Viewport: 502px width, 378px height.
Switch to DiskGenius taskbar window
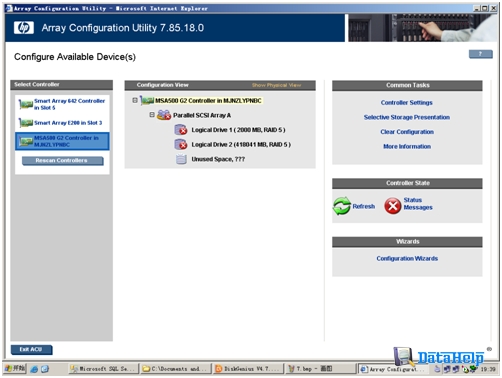[248, 369]
